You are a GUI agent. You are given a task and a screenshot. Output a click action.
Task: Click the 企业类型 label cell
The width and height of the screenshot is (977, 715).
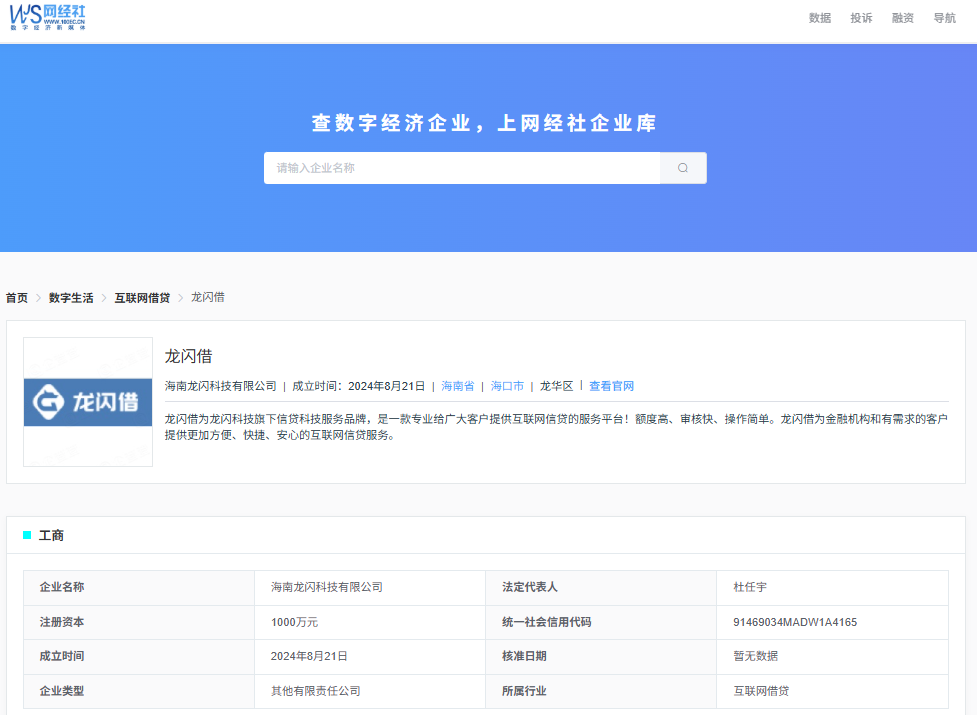139,691
